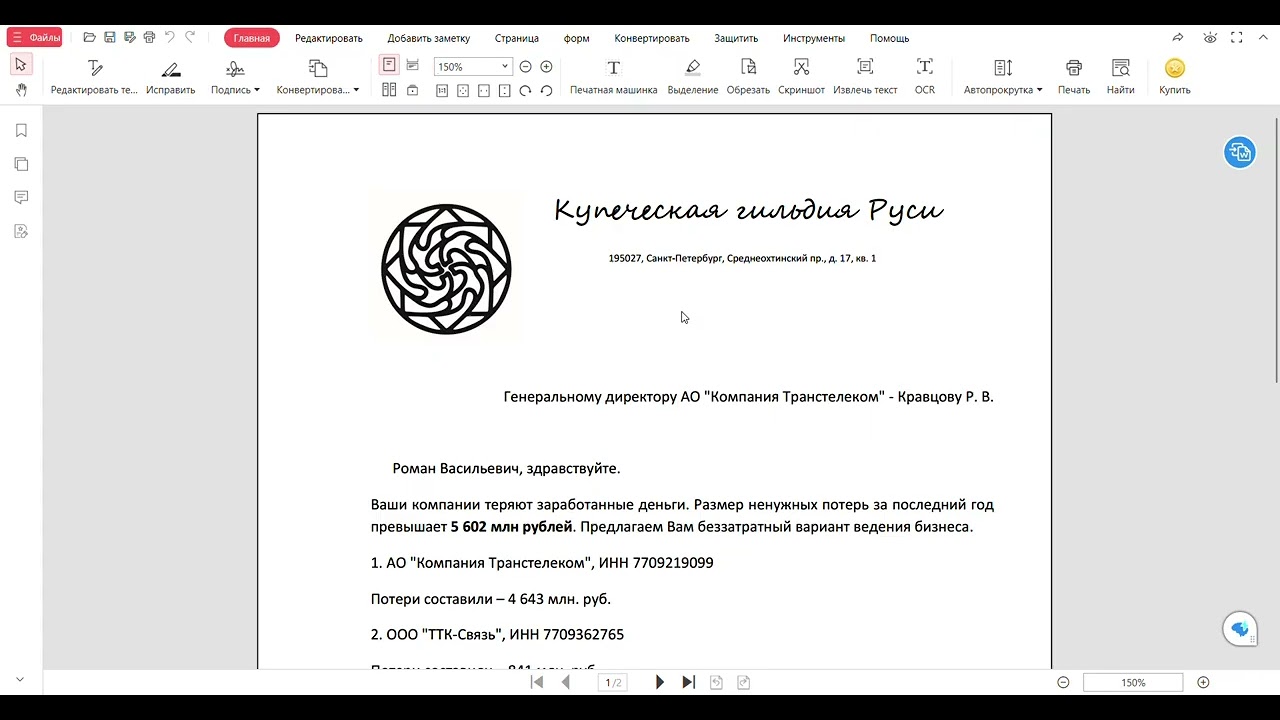Image resolution: width=1280 pixels, height=720 pixels.
Task: Open the Страница tab
Action: click(x=517, y=38)
